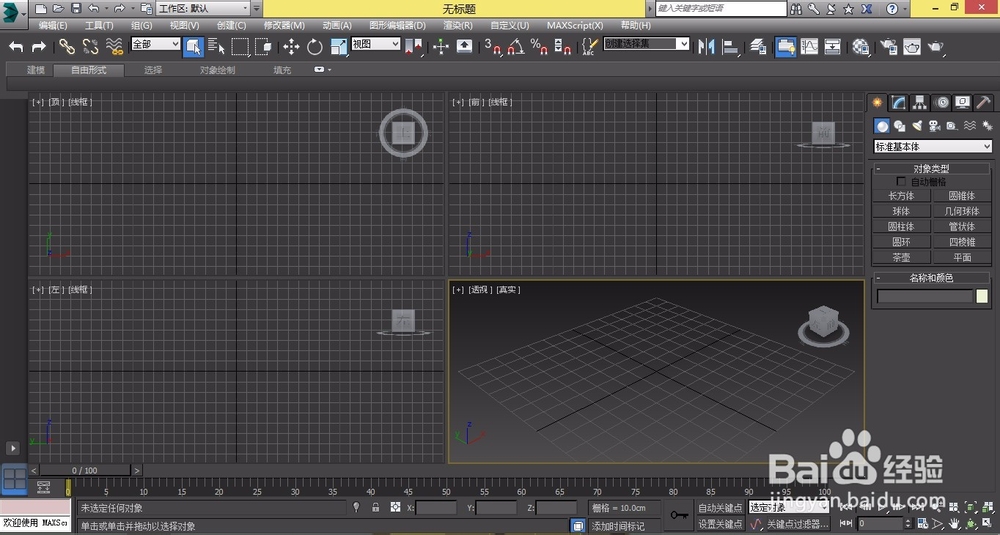Screen dimensions: 1000x535
Task: Collapse the 对象类型 rollout
Action: click(931, 168)
